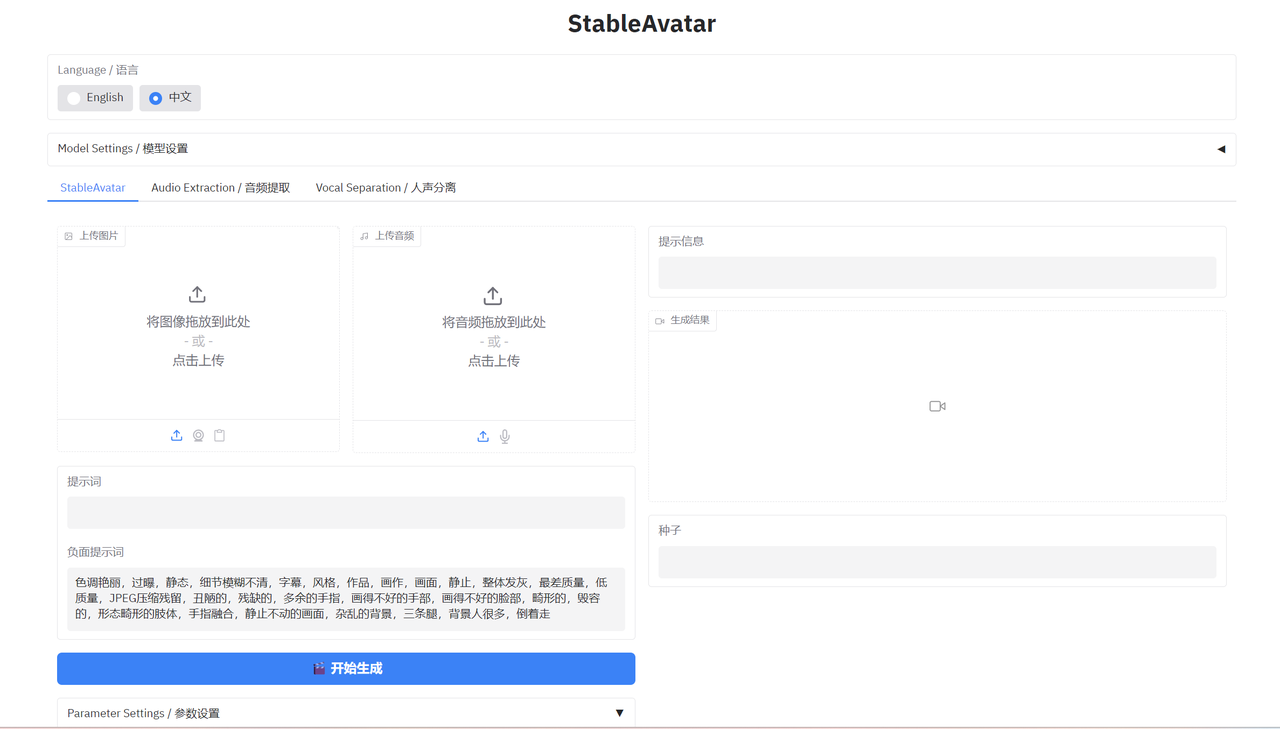Screen dimensions: 1280x729
Task: Click the music note icon beside 上传音频
Action: (x=365, y=237)
